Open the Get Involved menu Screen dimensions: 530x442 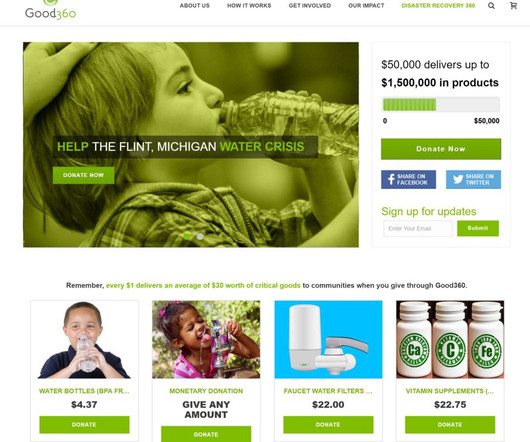pos(310,6)
